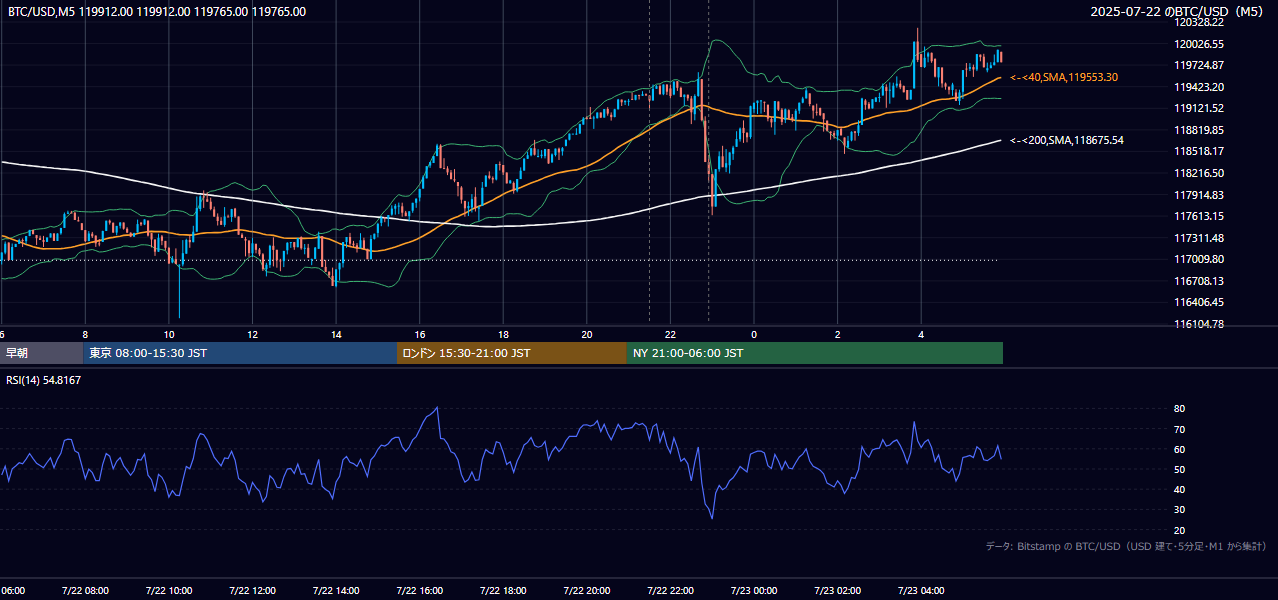Click the 東京 08:00-15:30 JST session band
The height and width of the screenshot is (600, 1278).
241,353
